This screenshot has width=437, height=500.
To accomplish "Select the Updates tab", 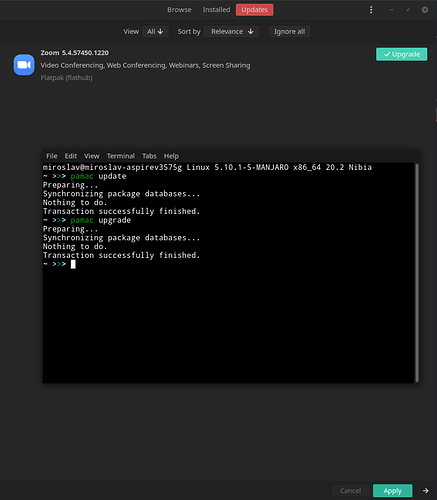I will coord(254,10).
